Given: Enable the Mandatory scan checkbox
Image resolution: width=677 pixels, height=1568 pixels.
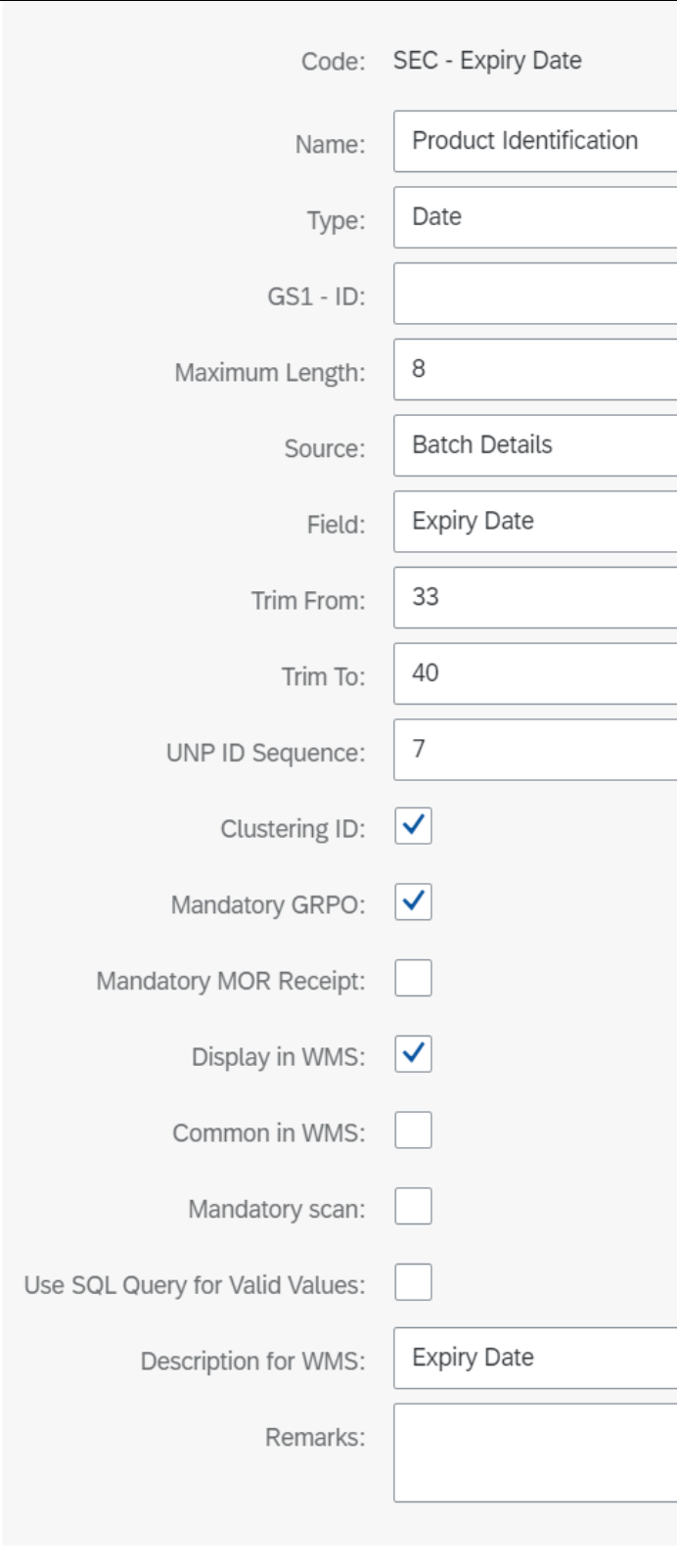Looking at the screenshot, I should tap(414, 1206).
